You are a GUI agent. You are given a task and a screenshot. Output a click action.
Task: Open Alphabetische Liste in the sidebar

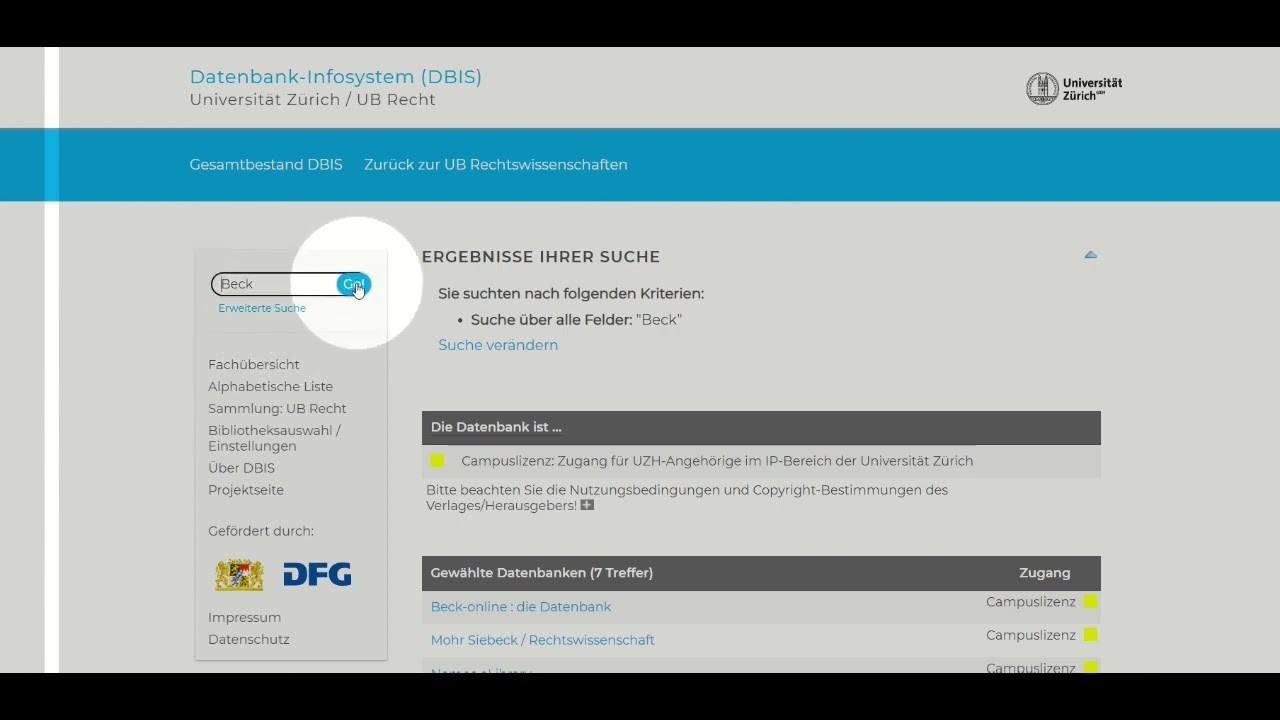270,387
